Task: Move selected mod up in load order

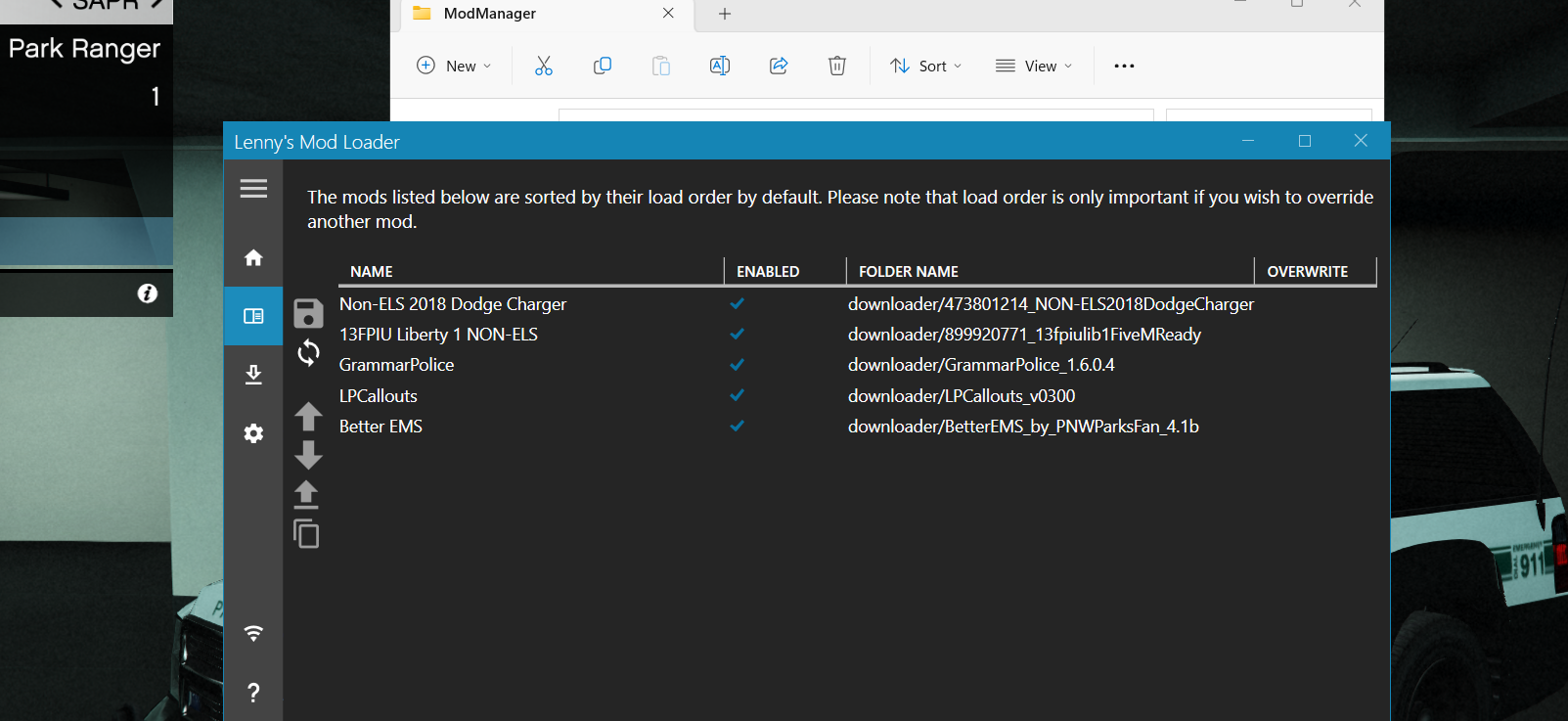Action: pos(308,417)
